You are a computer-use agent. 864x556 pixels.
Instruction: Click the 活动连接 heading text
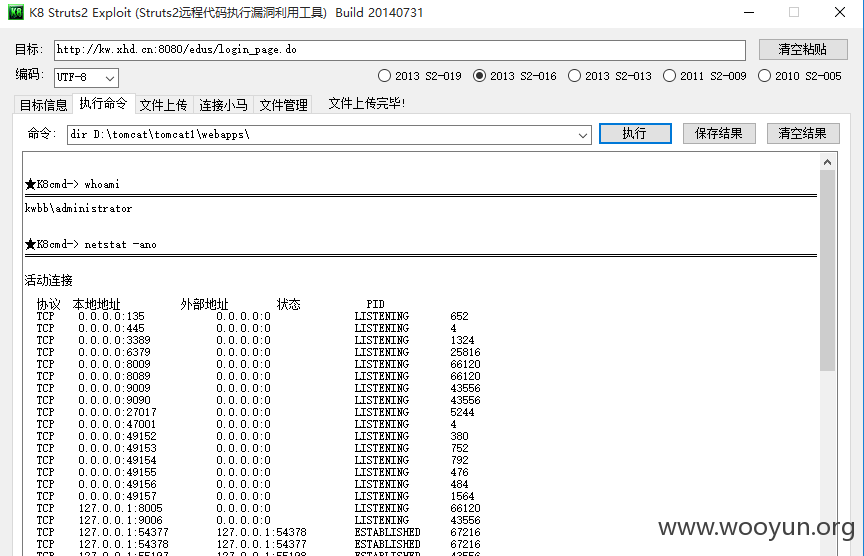(48, 280)
